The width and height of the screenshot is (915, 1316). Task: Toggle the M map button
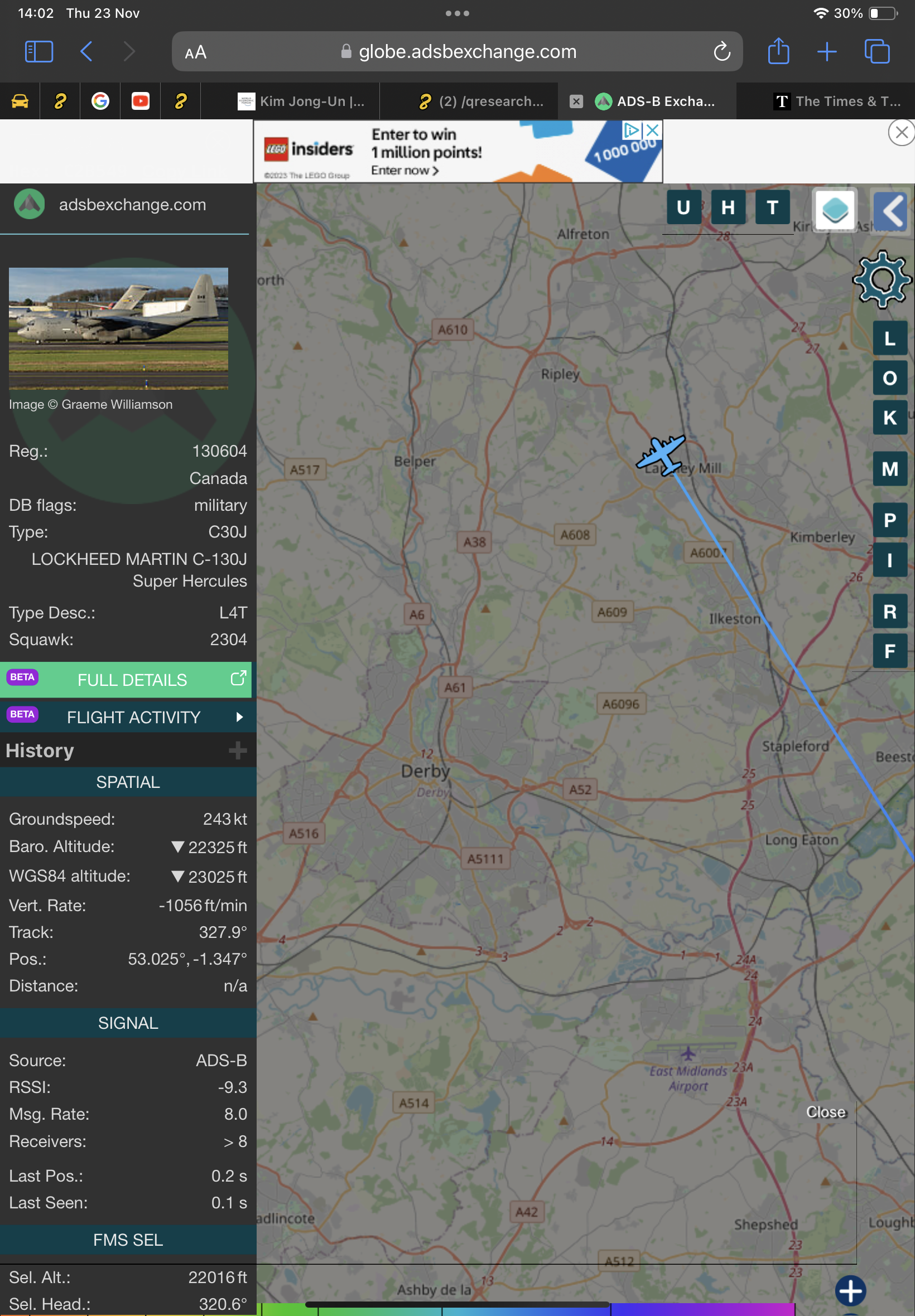pyautogui.click(x=890, y=469)
